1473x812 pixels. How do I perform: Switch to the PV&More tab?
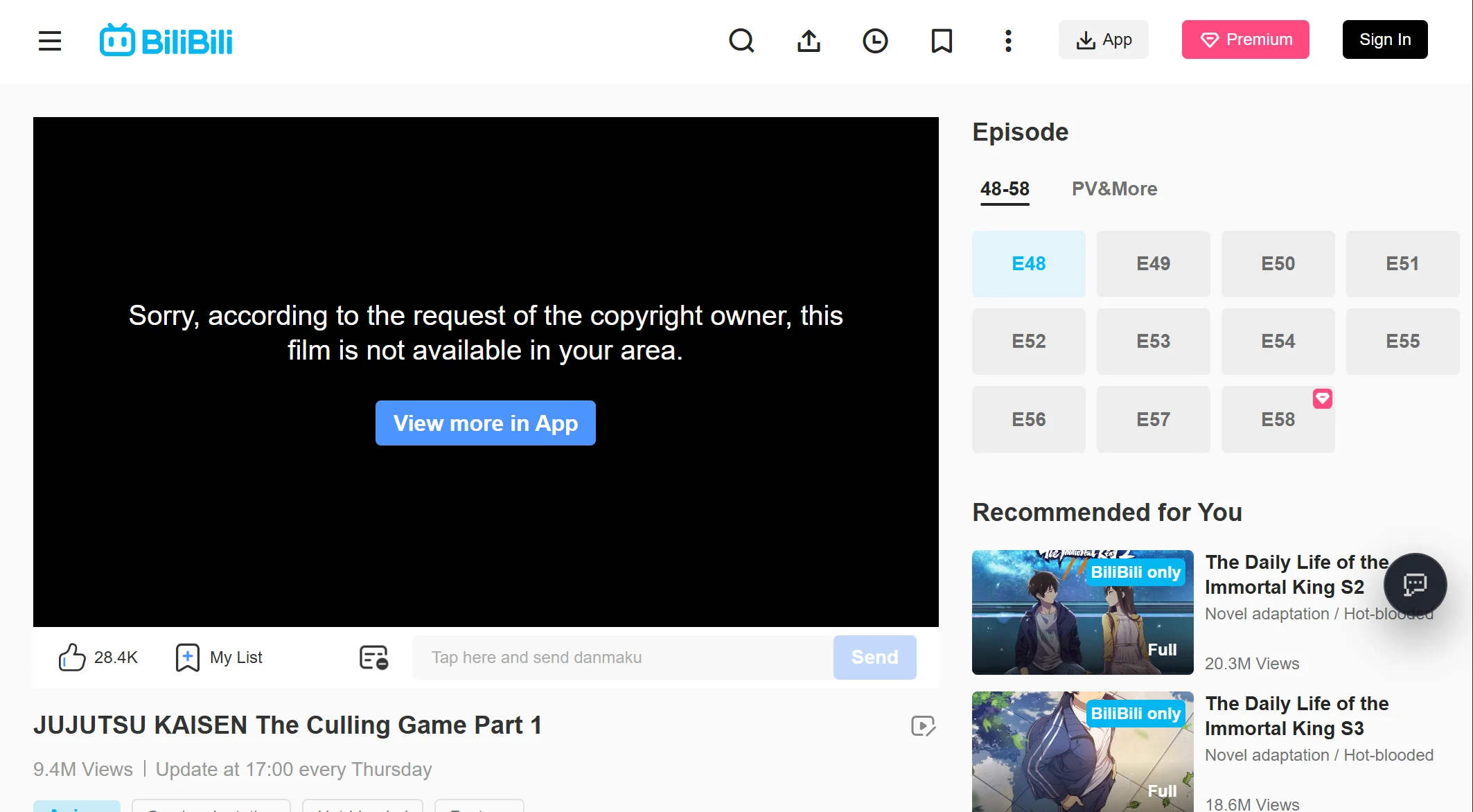(x=1114, y=188)
